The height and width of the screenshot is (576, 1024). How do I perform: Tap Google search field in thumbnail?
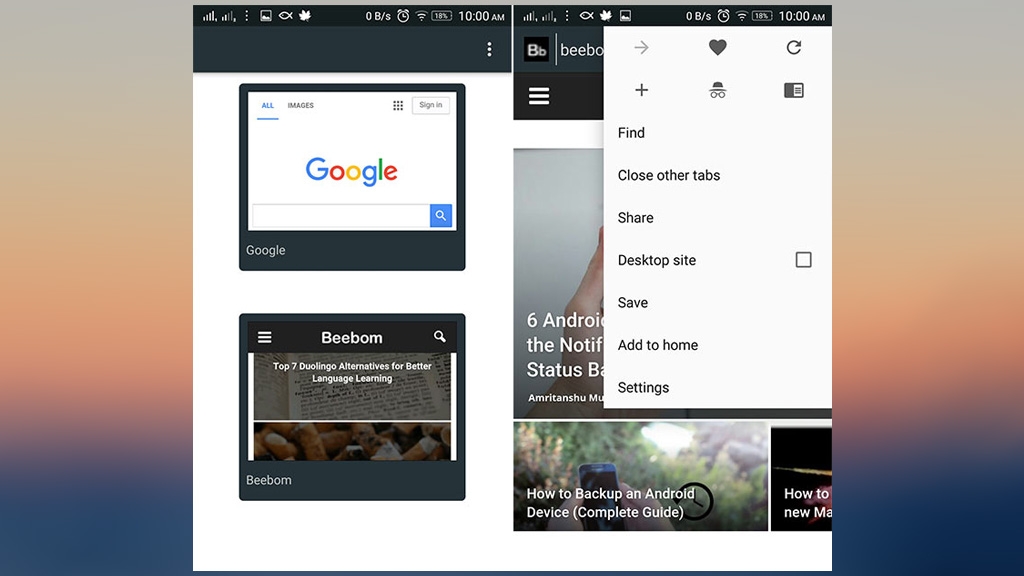tap(341, 216)
